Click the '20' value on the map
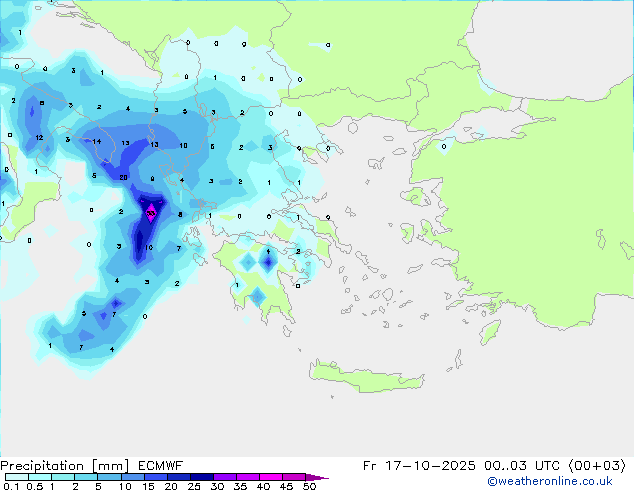 (124, 177)
